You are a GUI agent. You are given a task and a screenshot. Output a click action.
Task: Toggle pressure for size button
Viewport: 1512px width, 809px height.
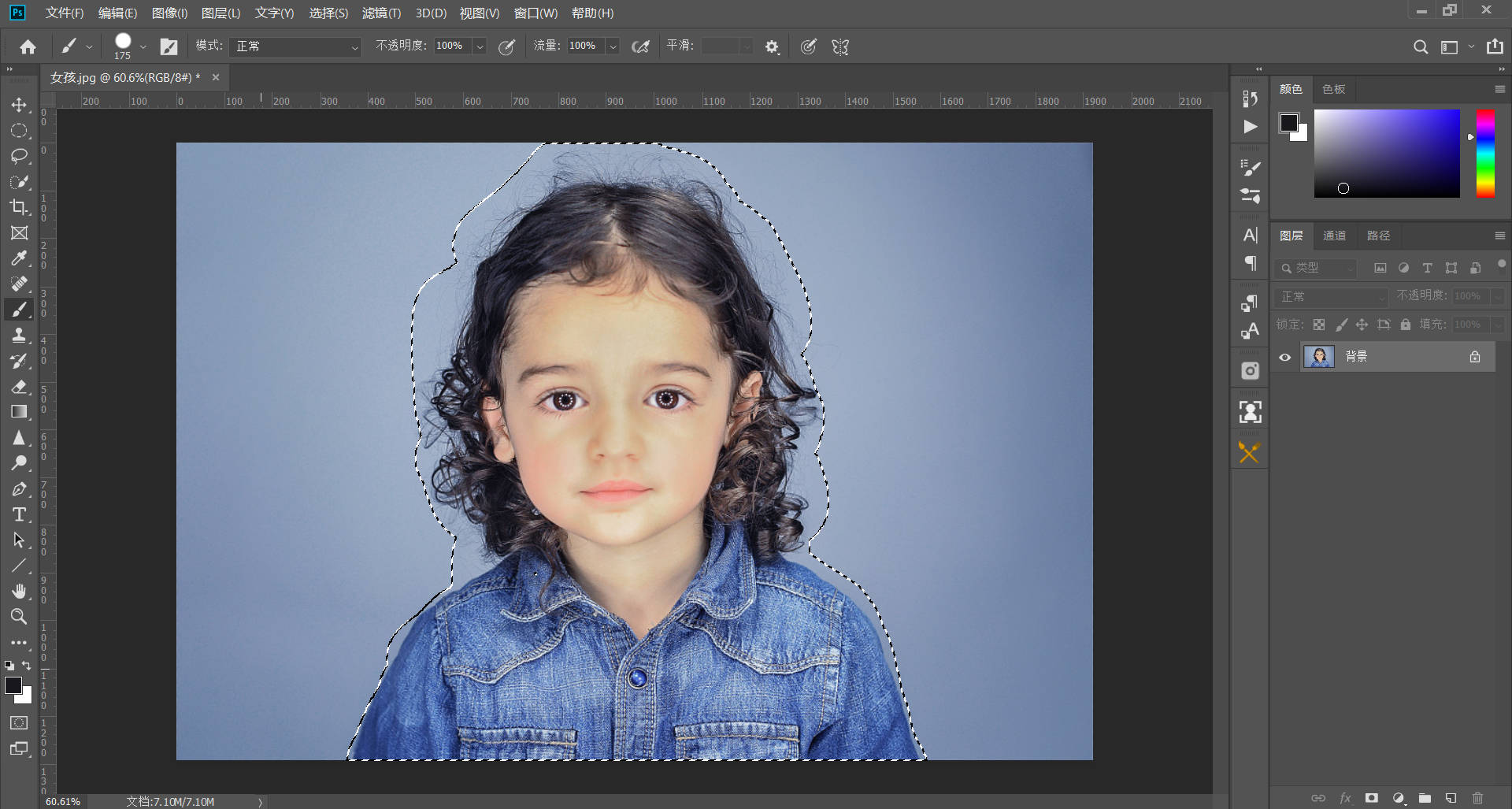808,46
